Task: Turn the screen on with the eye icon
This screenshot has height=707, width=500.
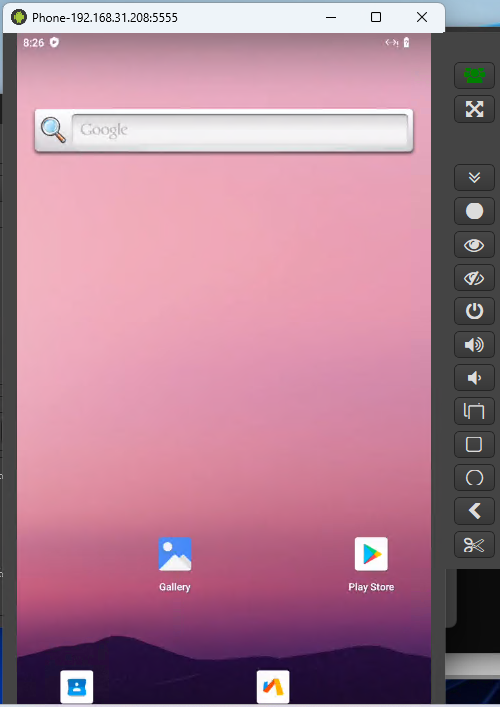Action: point(474,245)
